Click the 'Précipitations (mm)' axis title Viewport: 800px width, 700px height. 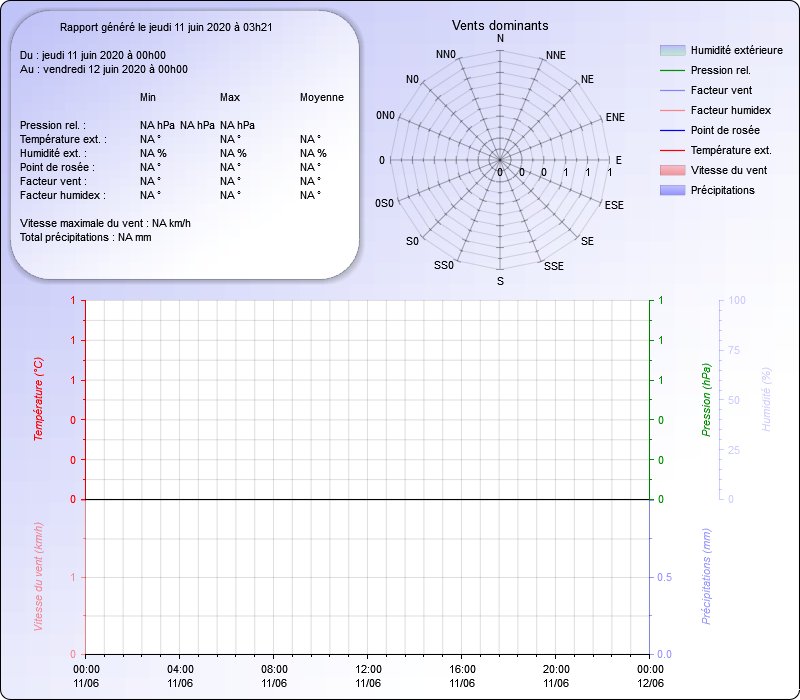click(706, 577)
